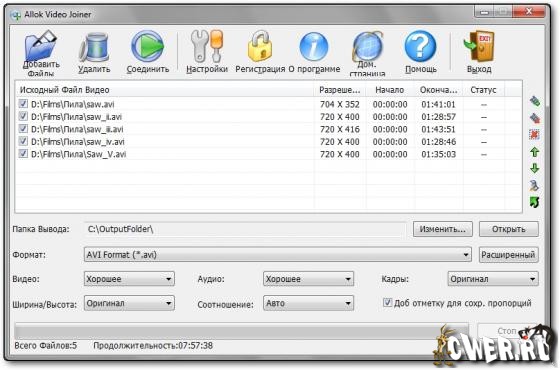This screenshot has height=370, width=560.
Task: Open the Формат AVI Format dropdown
Action: (277, 255)
